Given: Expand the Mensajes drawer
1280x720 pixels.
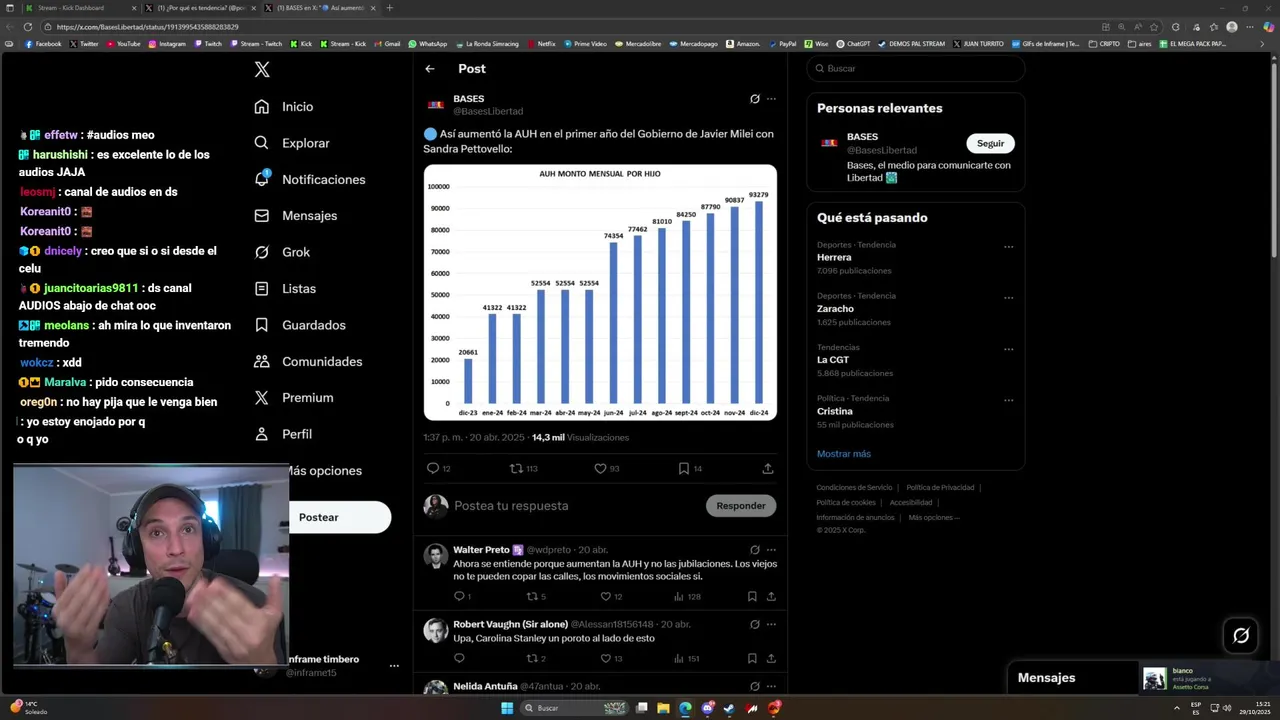Looking at the screenshot, I should (x=1046, y=678).
